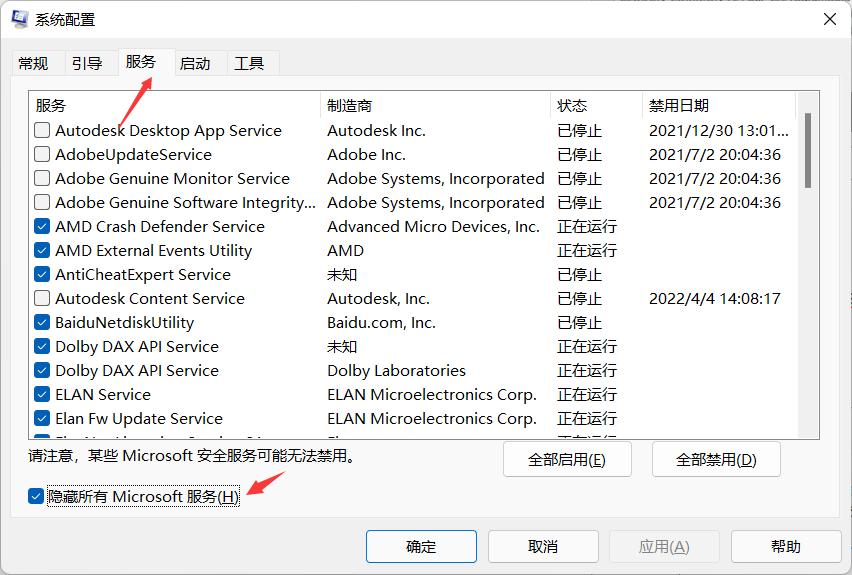Enable Autodesk Desktop App Service checkbox
The image size is (852, 575).
coord(42,130)
